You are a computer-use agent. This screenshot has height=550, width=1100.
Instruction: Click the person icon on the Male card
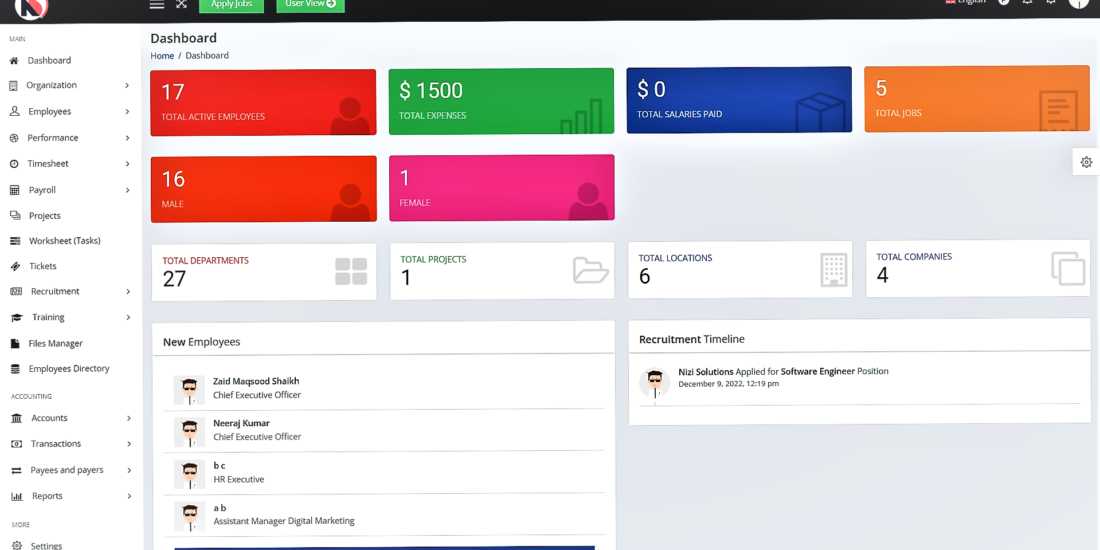(x=350, y=203)
